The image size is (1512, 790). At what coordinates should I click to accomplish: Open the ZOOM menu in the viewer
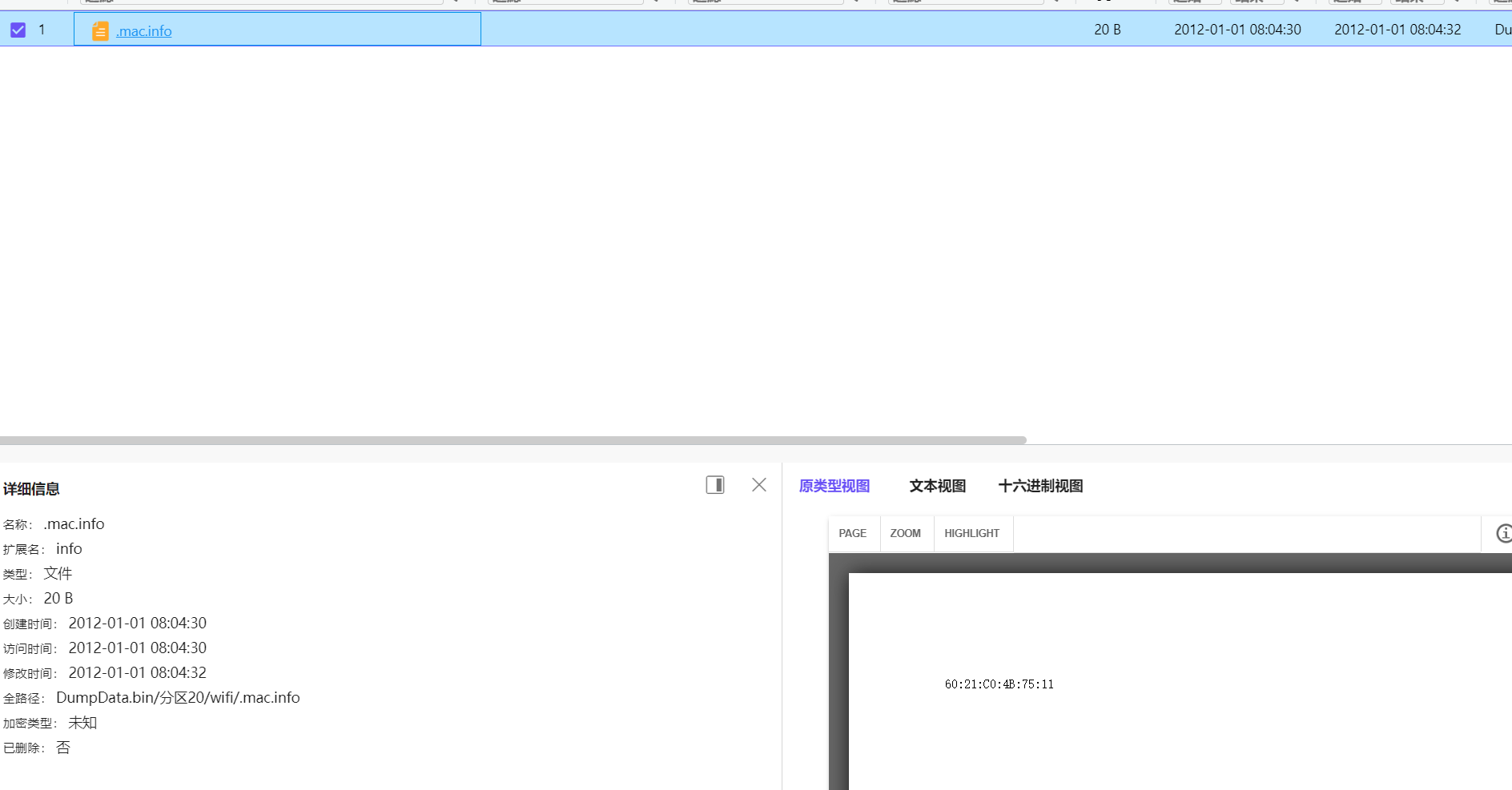pos(906,533)
